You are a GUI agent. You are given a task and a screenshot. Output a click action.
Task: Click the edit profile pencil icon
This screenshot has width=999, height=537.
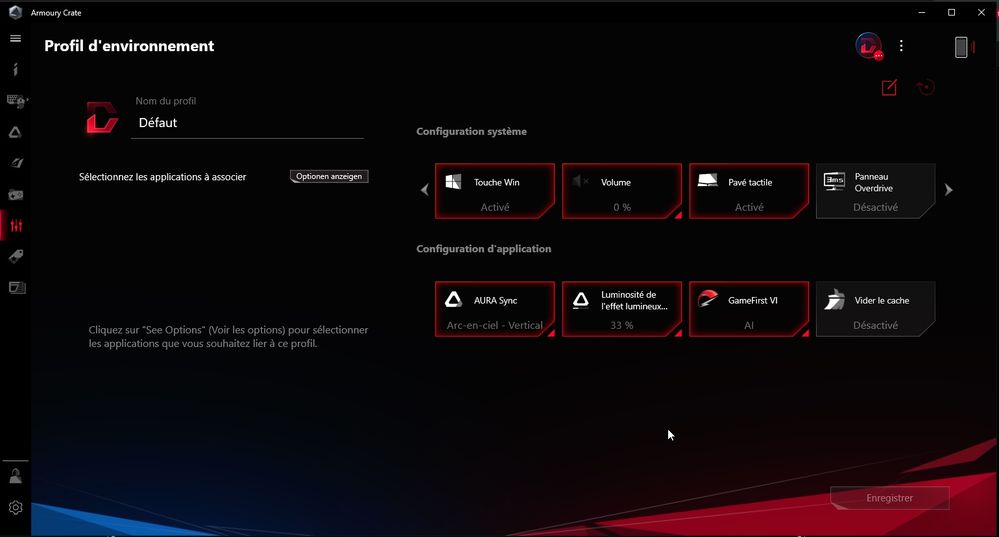(x=889, y=87)
